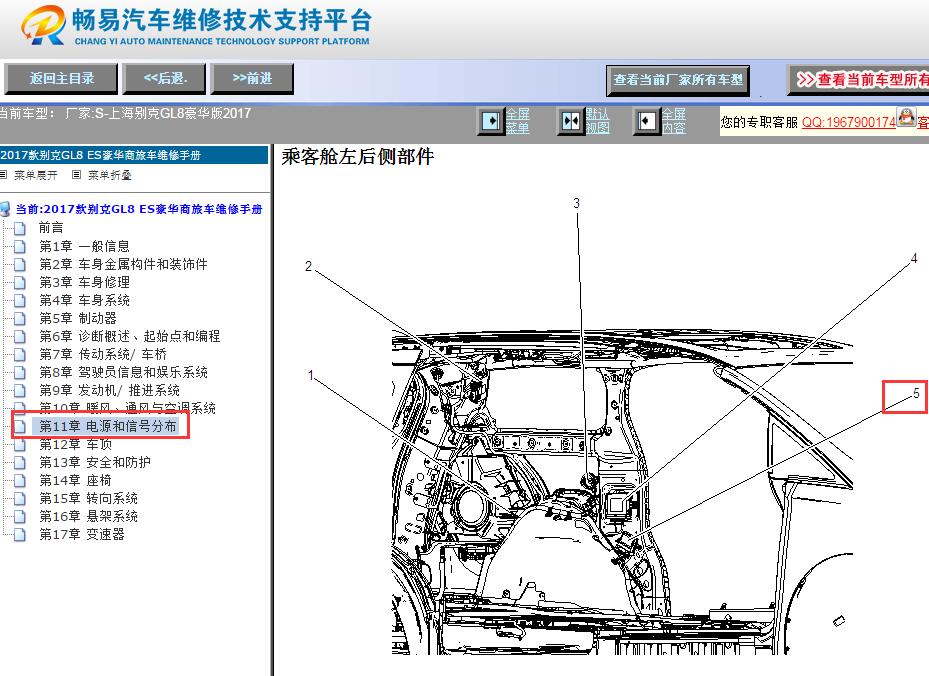Open 第8章 驾驶员信息和娱乐系统
This screenshot has width=929, height=676.
[123, 373]
